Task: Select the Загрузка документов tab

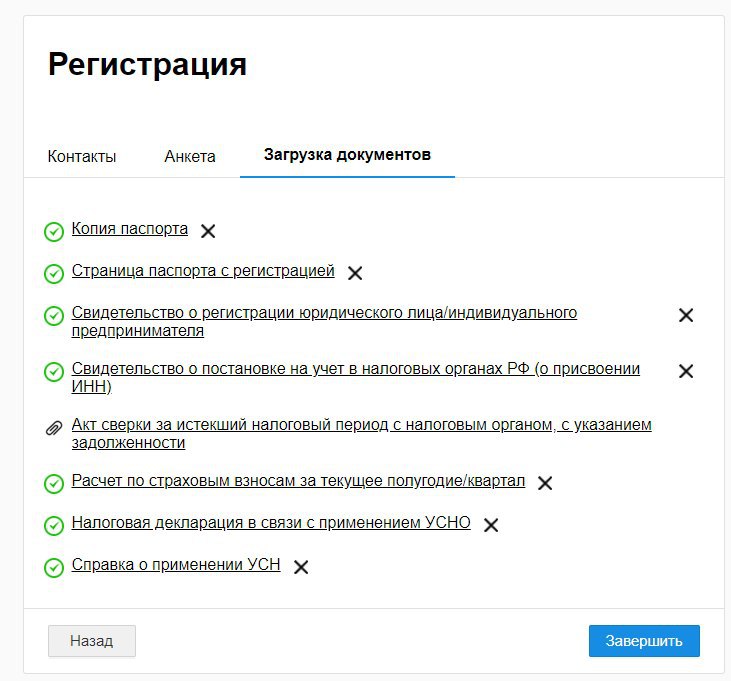Action: click(x=347, y=155)
